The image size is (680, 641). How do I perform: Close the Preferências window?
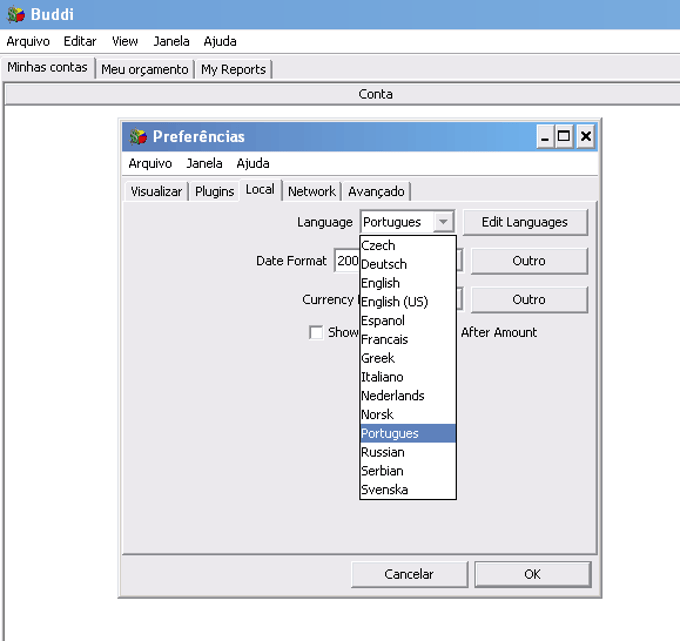(585, 137)
